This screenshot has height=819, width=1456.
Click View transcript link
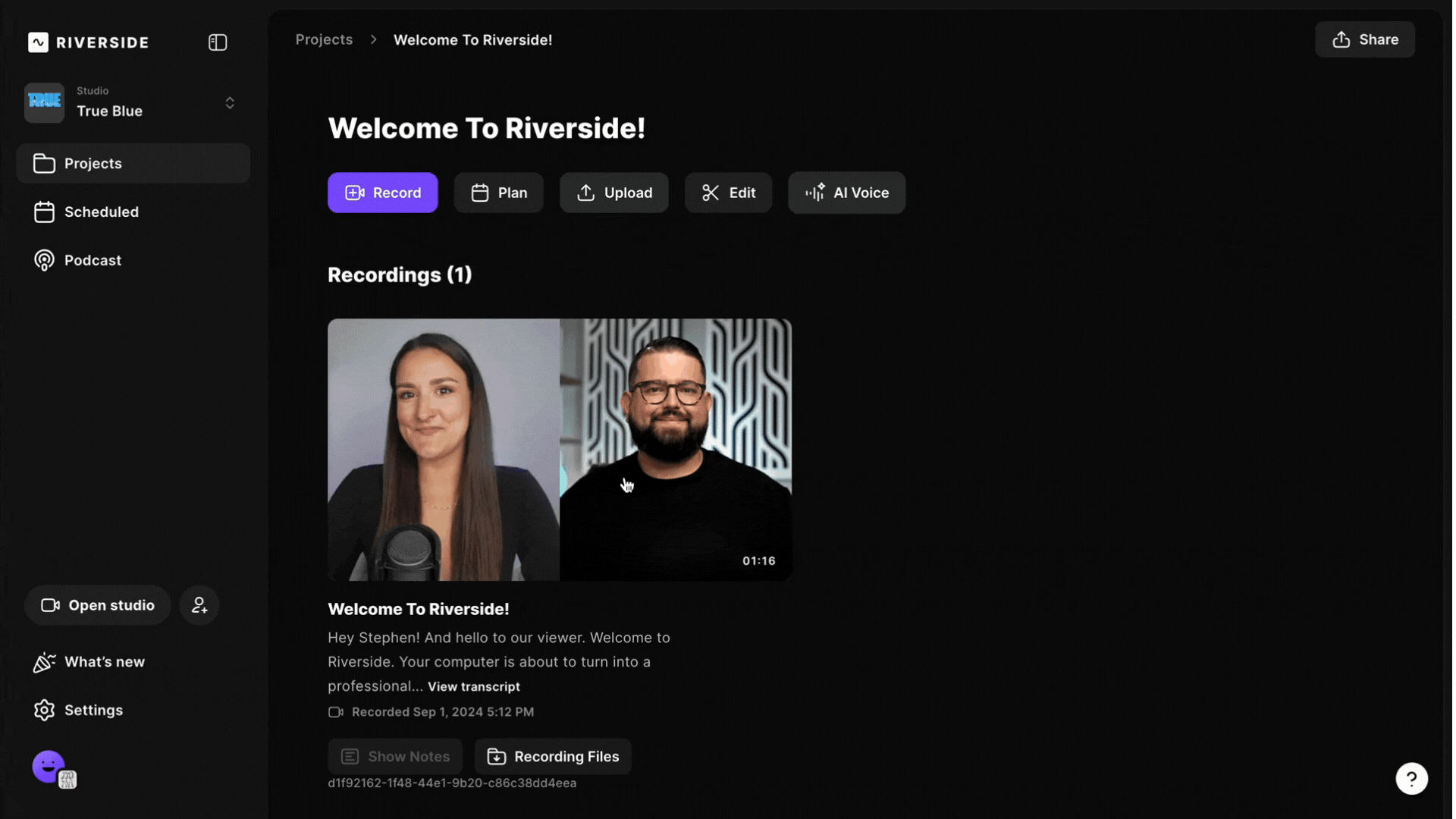(474, 687)
